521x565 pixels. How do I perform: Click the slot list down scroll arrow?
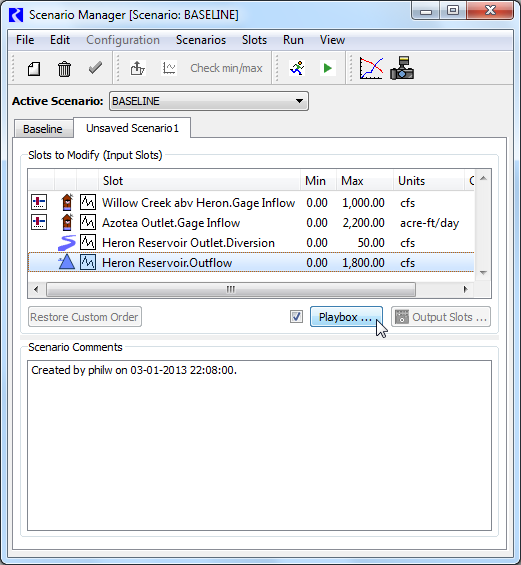pyautogui.click(x=484, y=273)
